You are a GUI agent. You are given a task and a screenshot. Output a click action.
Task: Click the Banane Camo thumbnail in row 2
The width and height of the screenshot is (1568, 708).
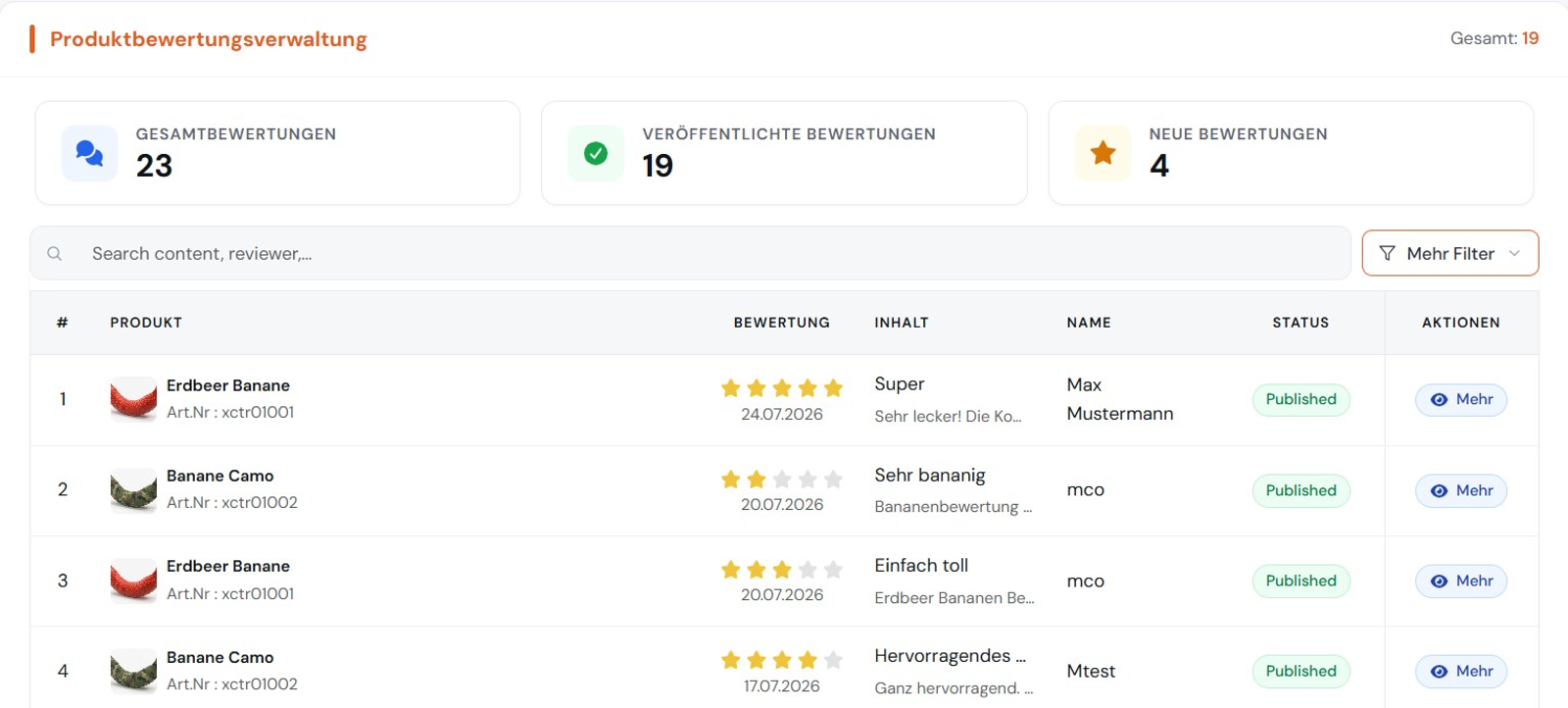coord(133,490)
